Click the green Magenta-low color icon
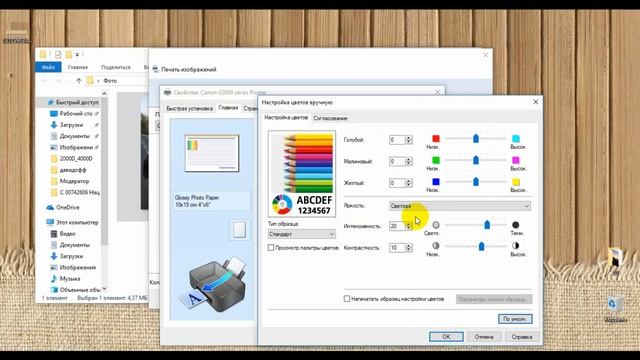Viewport: 640px width, 360px height. [x=436, y=160]
